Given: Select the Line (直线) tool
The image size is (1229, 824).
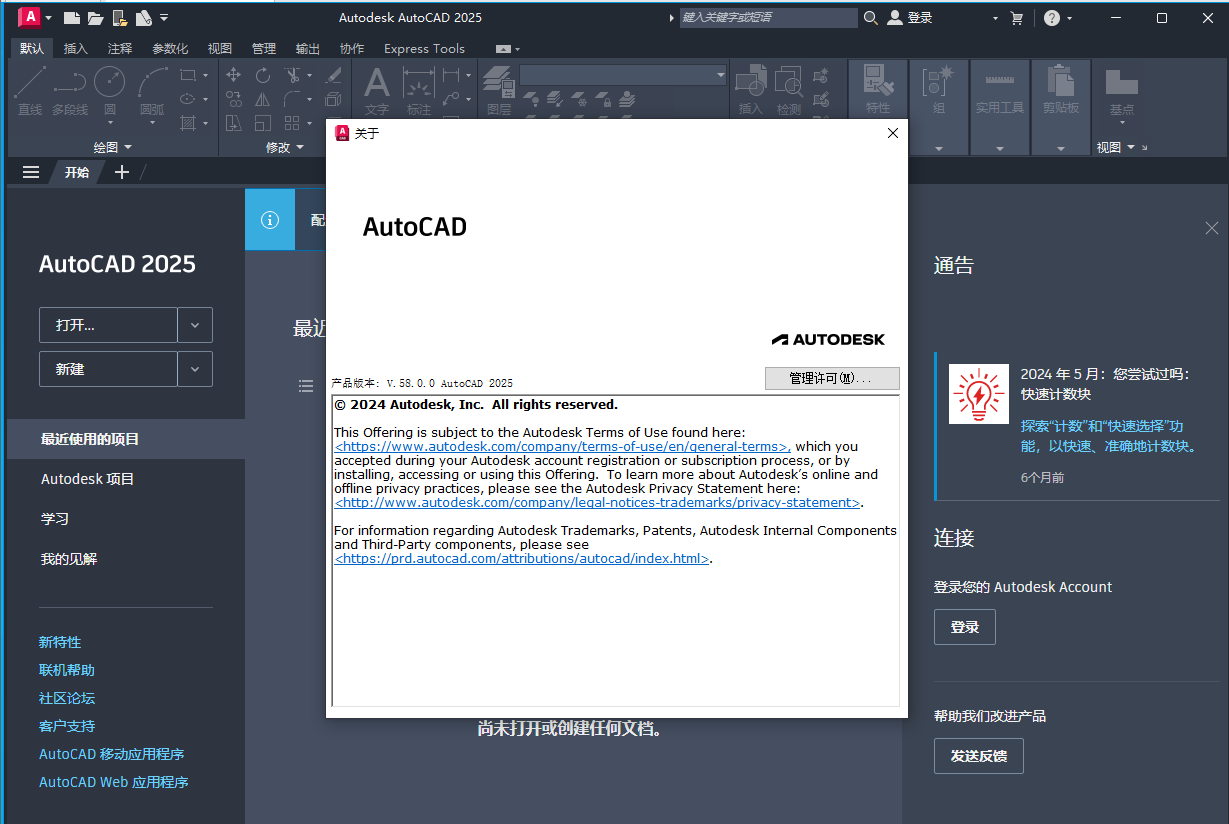Looking at the screenshot, I should point(30,91).
